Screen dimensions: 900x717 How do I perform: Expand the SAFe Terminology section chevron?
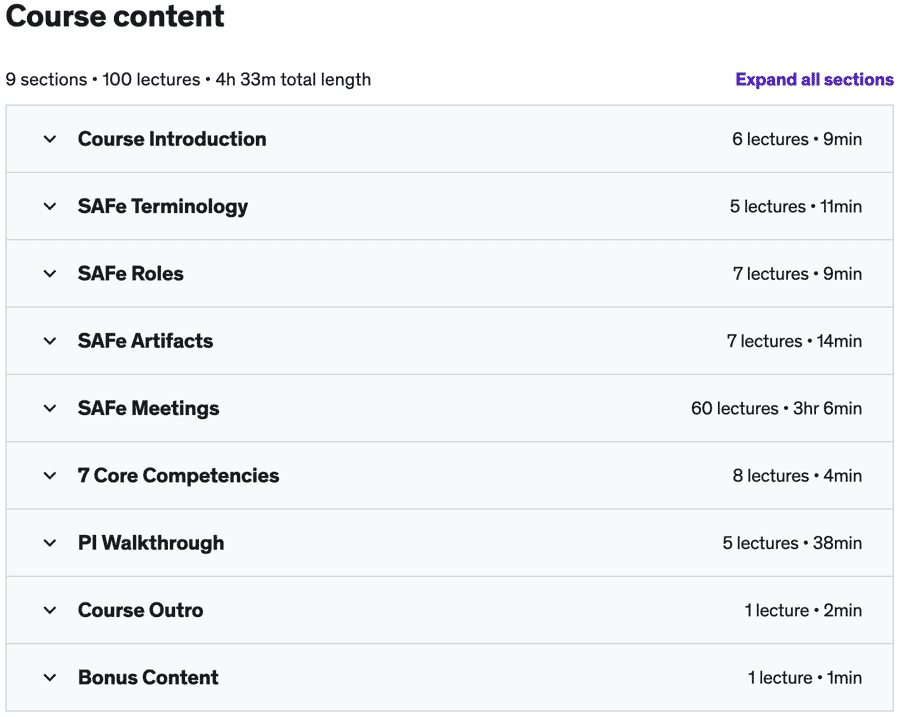(50, 207)
